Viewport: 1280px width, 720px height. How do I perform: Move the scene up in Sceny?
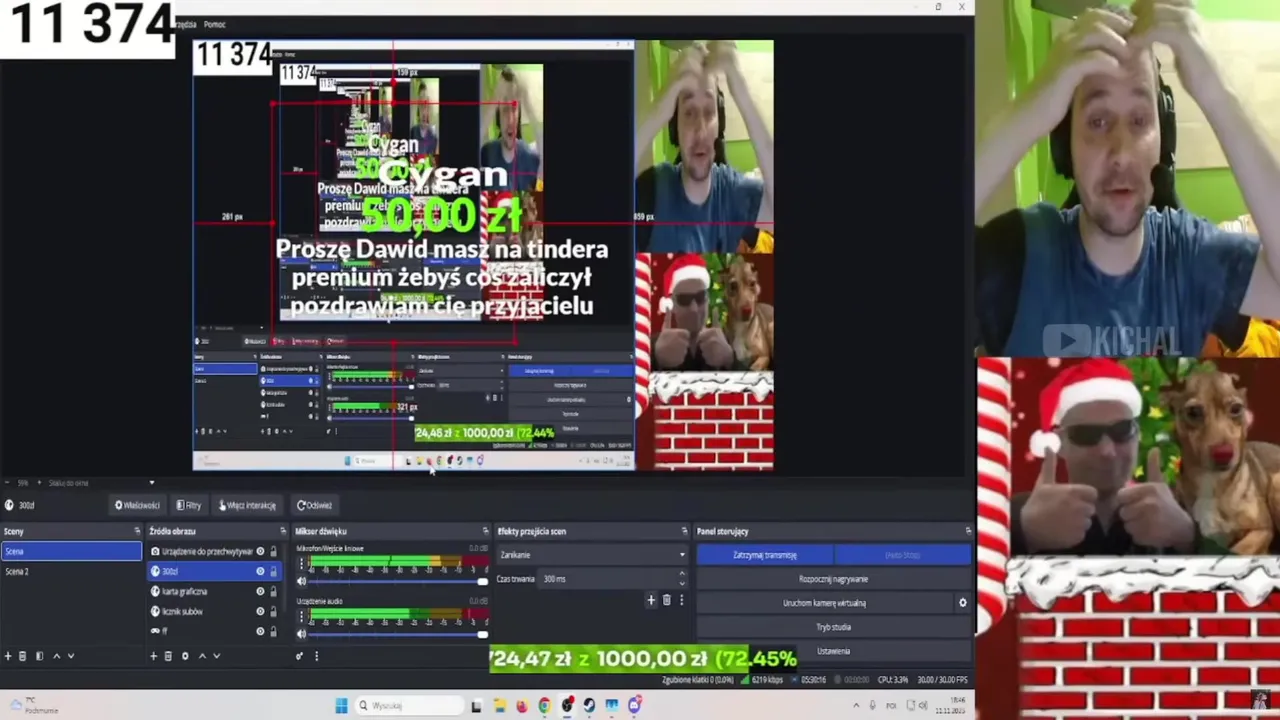click(x=56, y=656)
